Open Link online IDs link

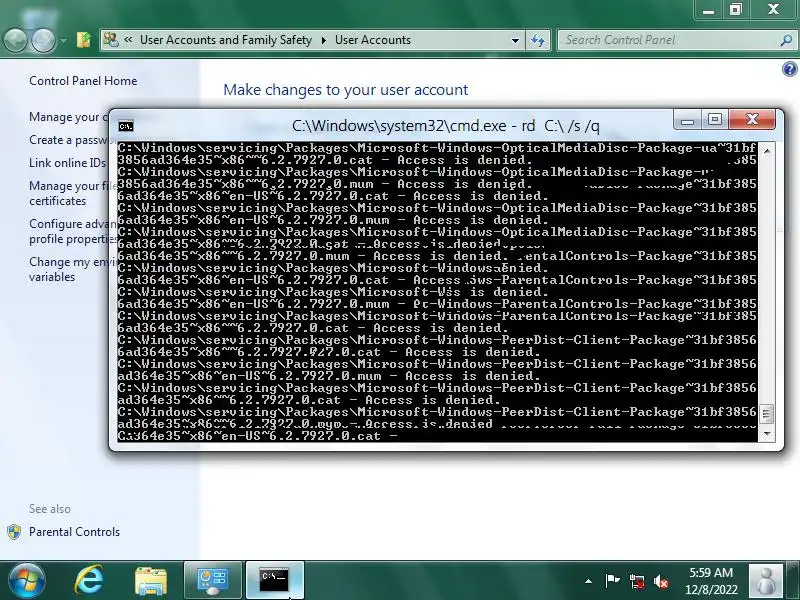(67, 163)
